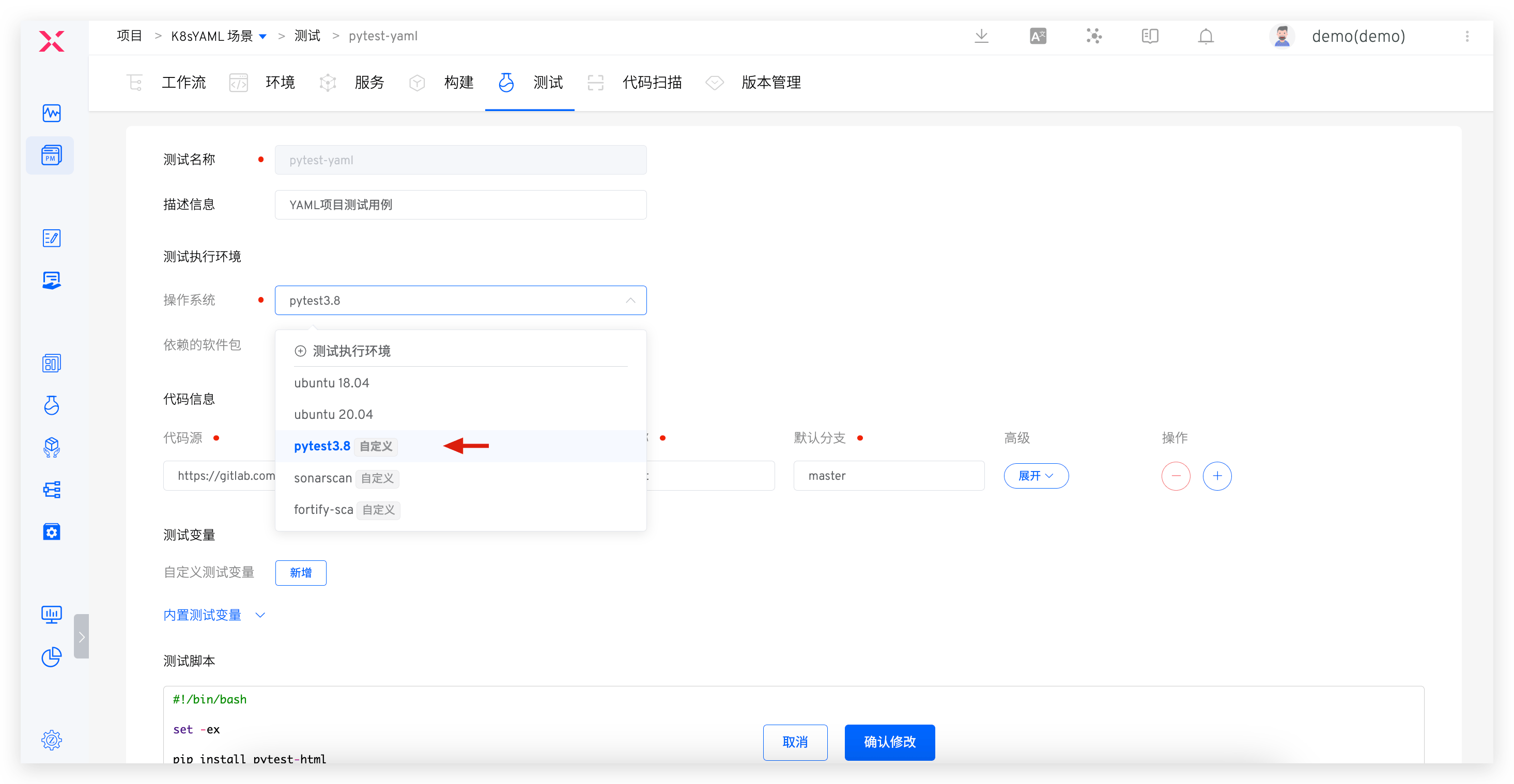The height and width of the screenshot is (784, 1514).
Task: Click the 测试名称 input field
Action: point(460,160)
